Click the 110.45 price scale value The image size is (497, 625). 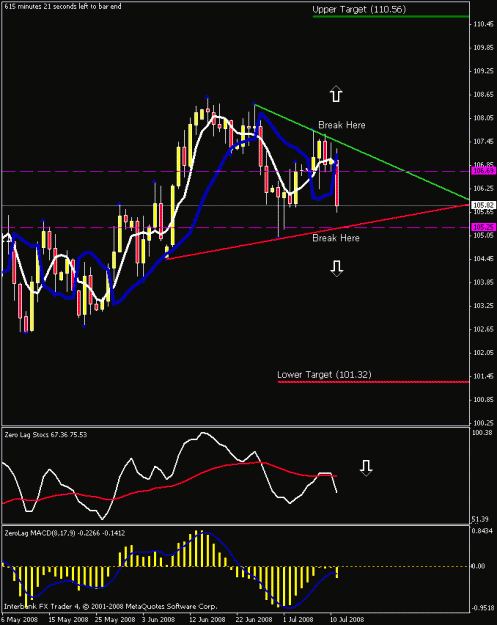483,24
